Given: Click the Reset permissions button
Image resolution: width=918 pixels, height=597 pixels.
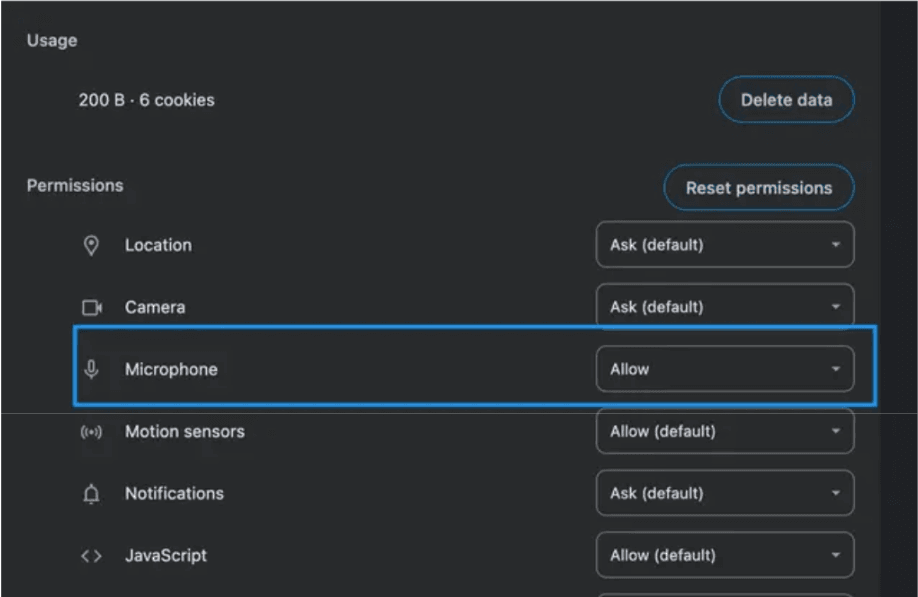Looking at the screenshot, I should click(x=758, y=188).
